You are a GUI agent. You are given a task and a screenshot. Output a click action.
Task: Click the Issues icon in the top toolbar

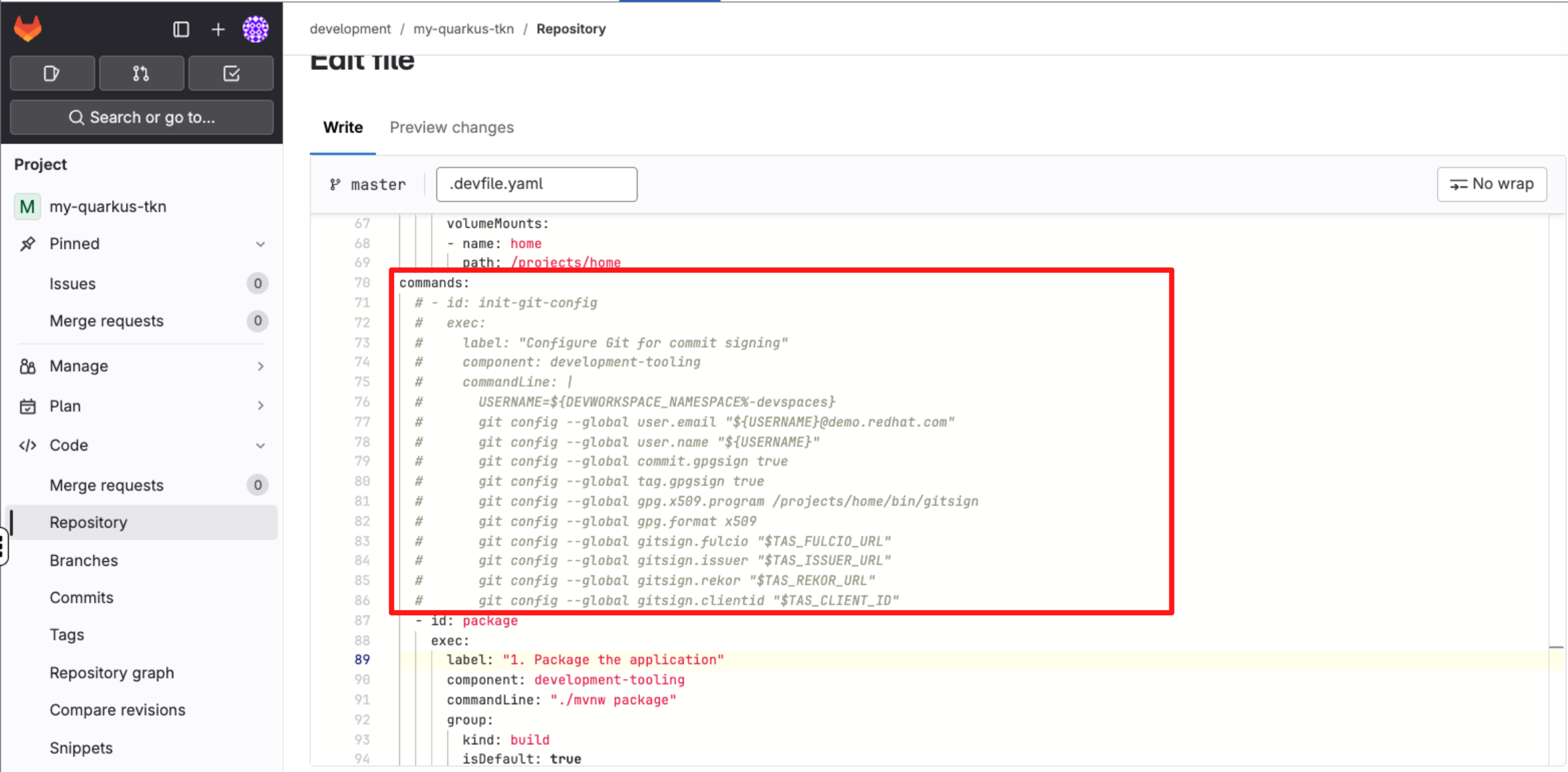click(52, 73)
